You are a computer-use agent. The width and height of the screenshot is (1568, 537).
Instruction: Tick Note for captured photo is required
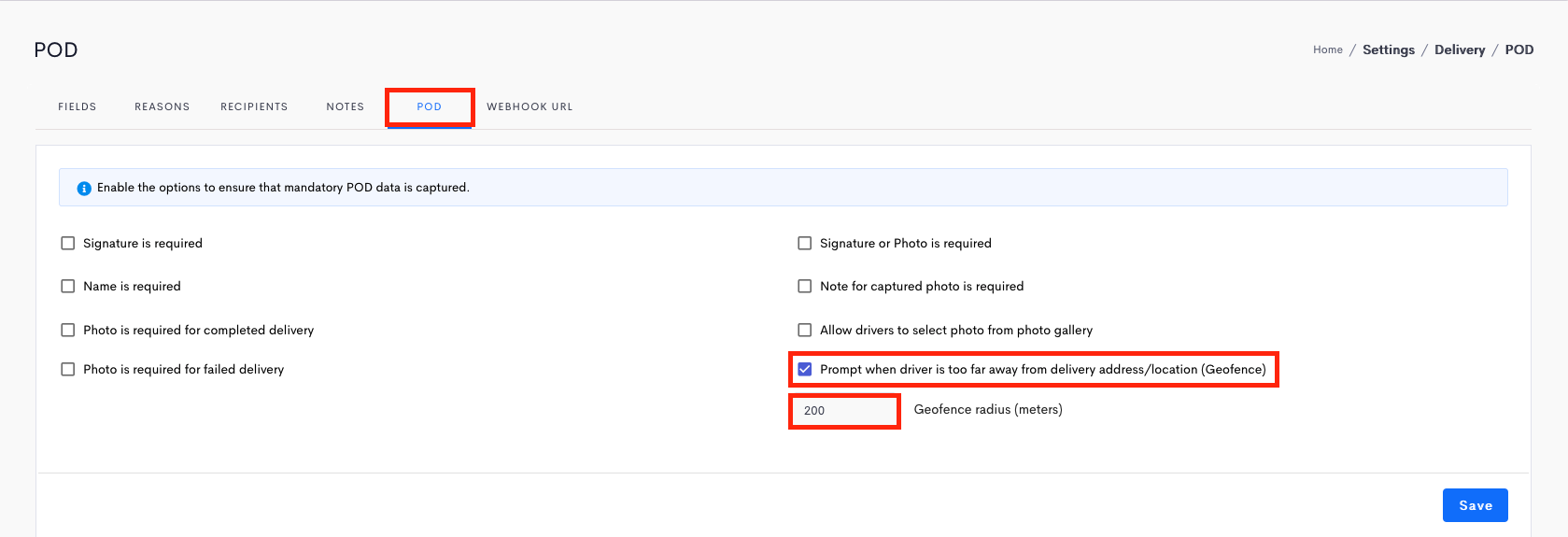tap(805, 286)
